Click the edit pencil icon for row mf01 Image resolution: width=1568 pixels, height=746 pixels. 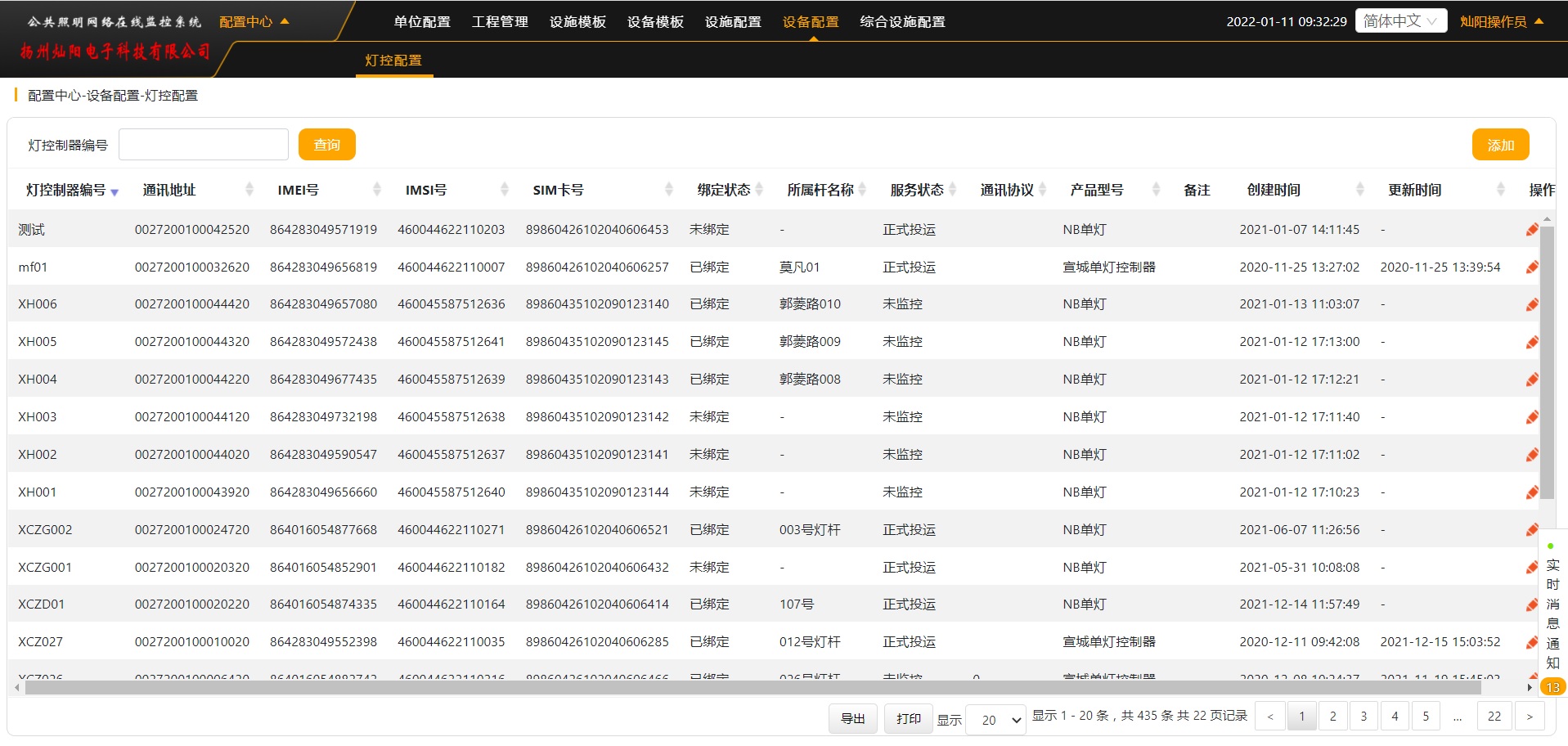tap(1531, 267)
